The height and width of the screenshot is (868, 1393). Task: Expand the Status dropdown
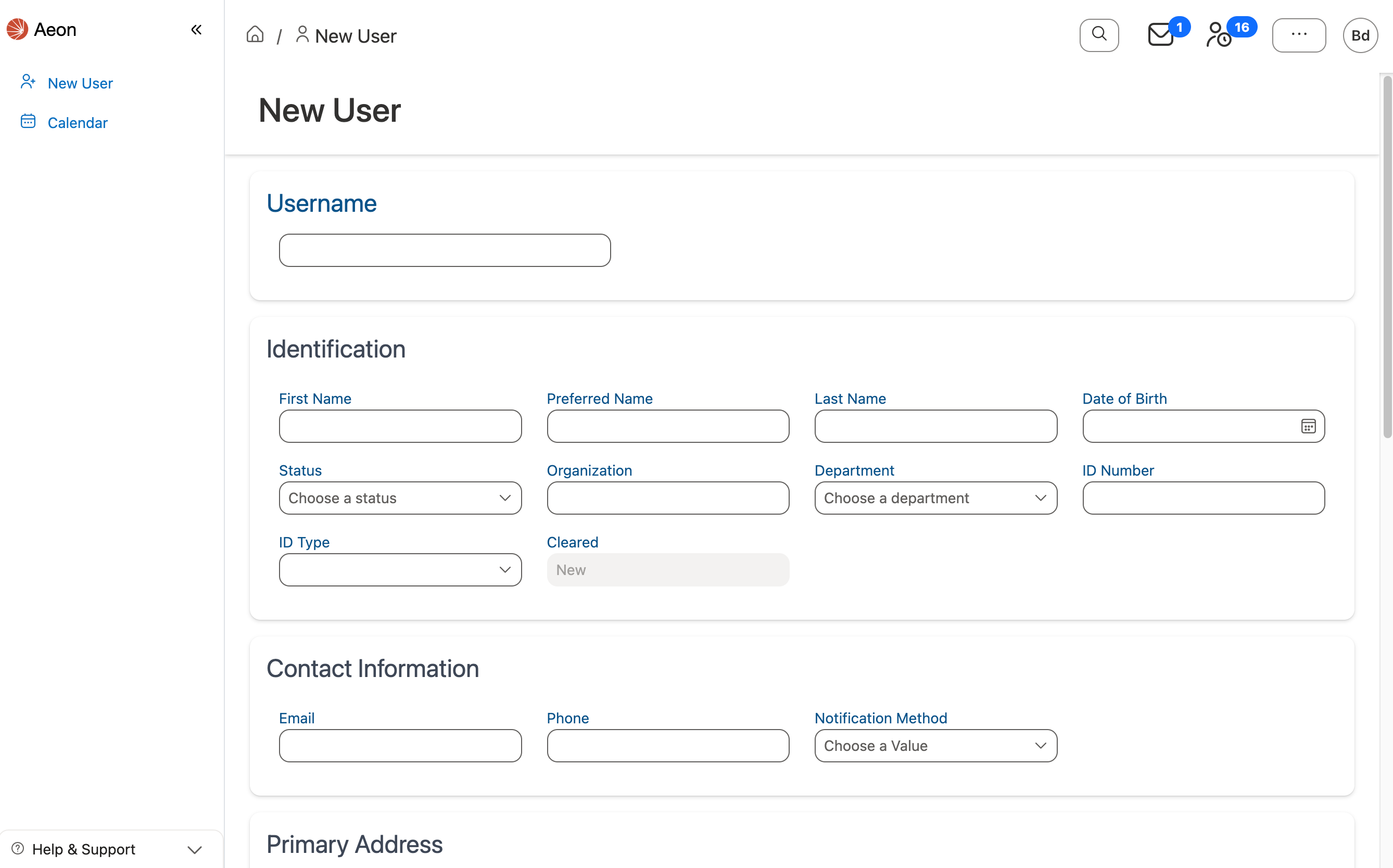click(x=400, y=497)
